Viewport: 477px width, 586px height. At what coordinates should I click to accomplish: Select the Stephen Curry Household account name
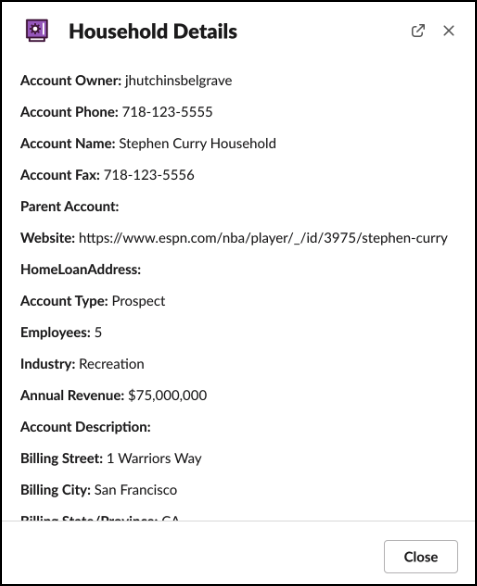point(197,144)
